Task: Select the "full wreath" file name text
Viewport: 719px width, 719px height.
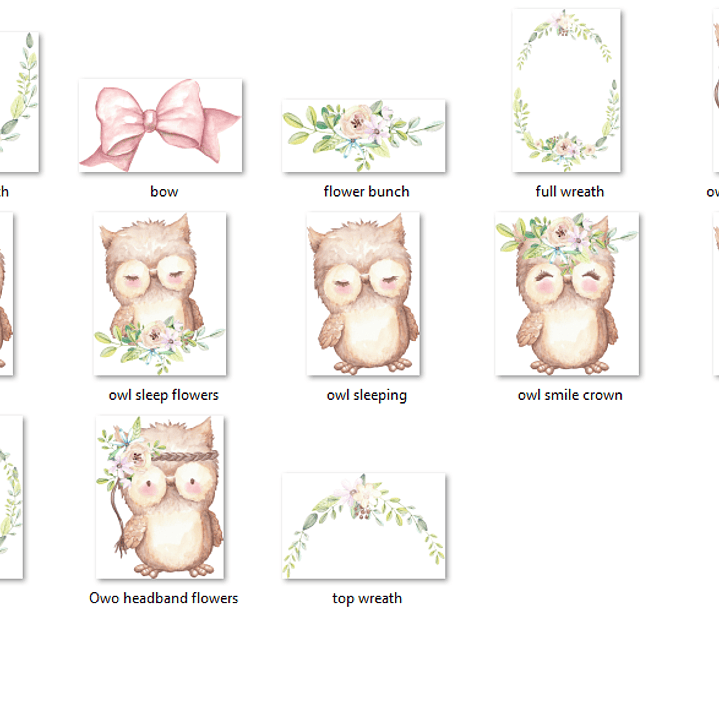Action: pos(570,192)
